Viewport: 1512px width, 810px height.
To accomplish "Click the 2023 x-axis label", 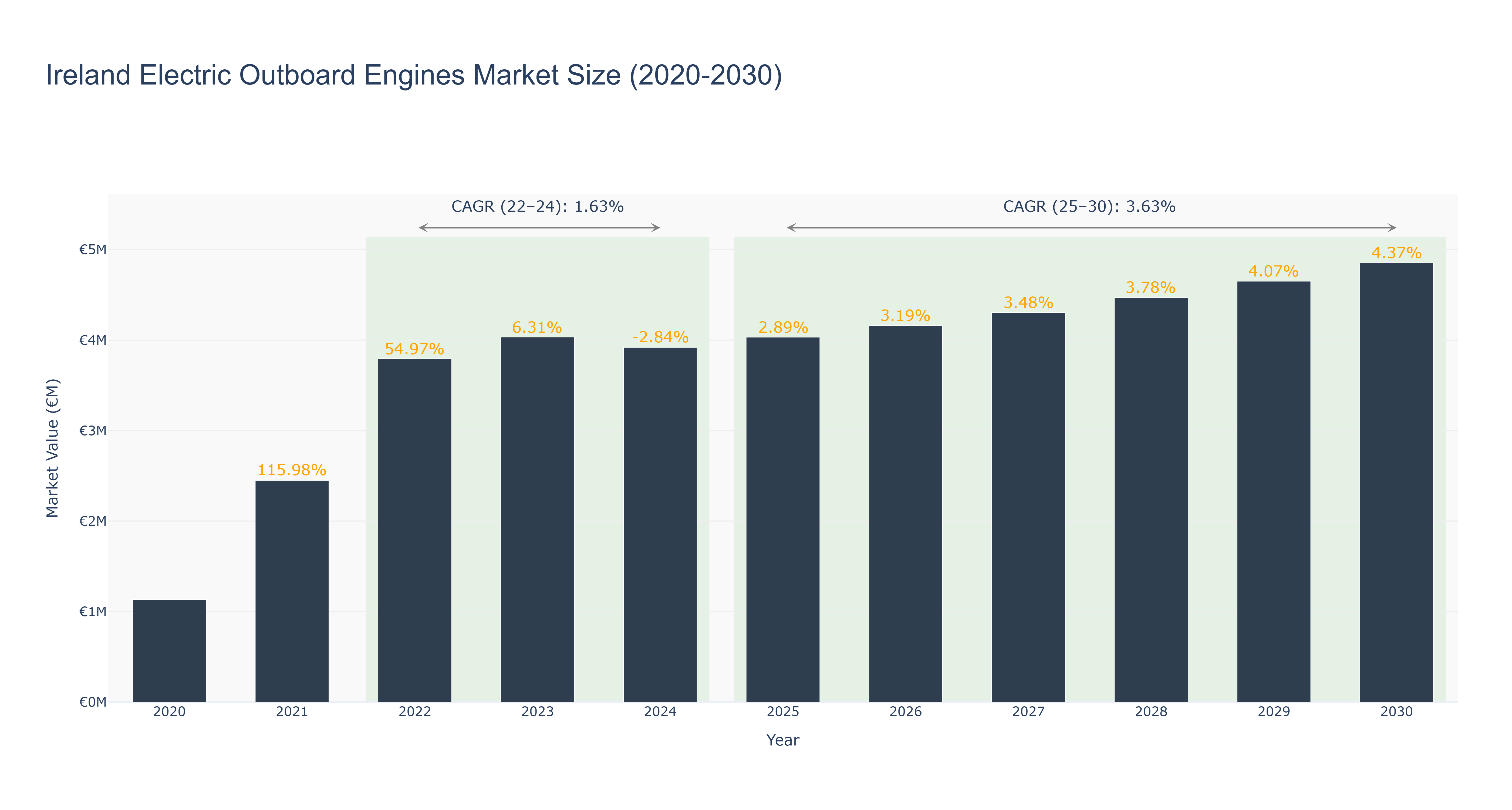I will click(537, 711).
